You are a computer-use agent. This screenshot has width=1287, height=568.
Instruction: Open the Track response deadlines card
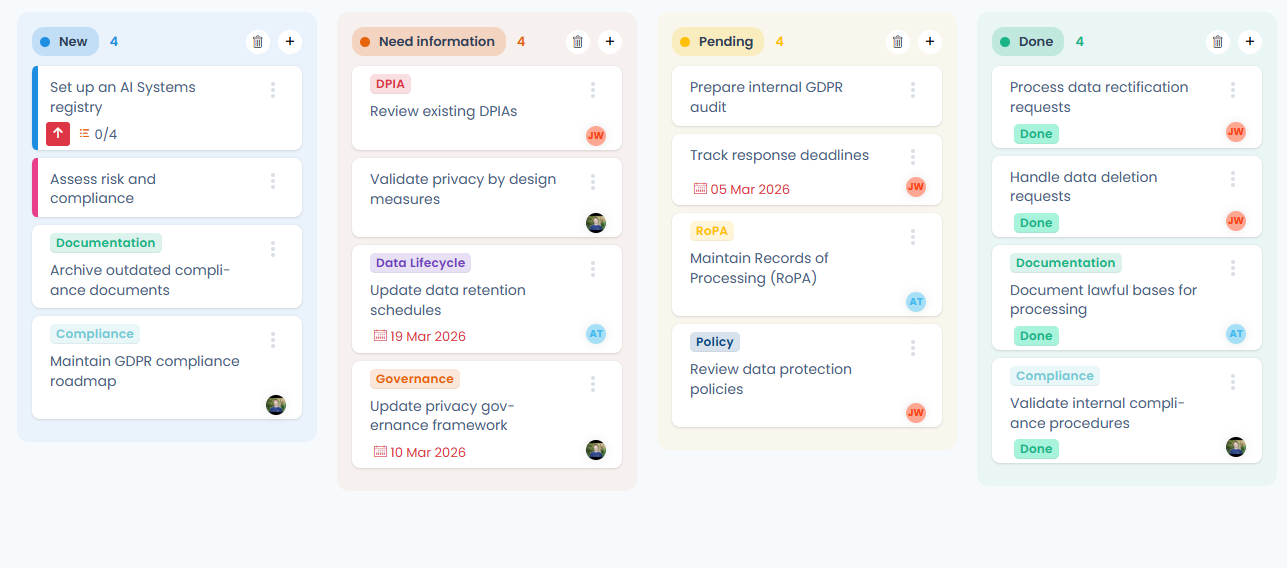click(x=807, y=170)
